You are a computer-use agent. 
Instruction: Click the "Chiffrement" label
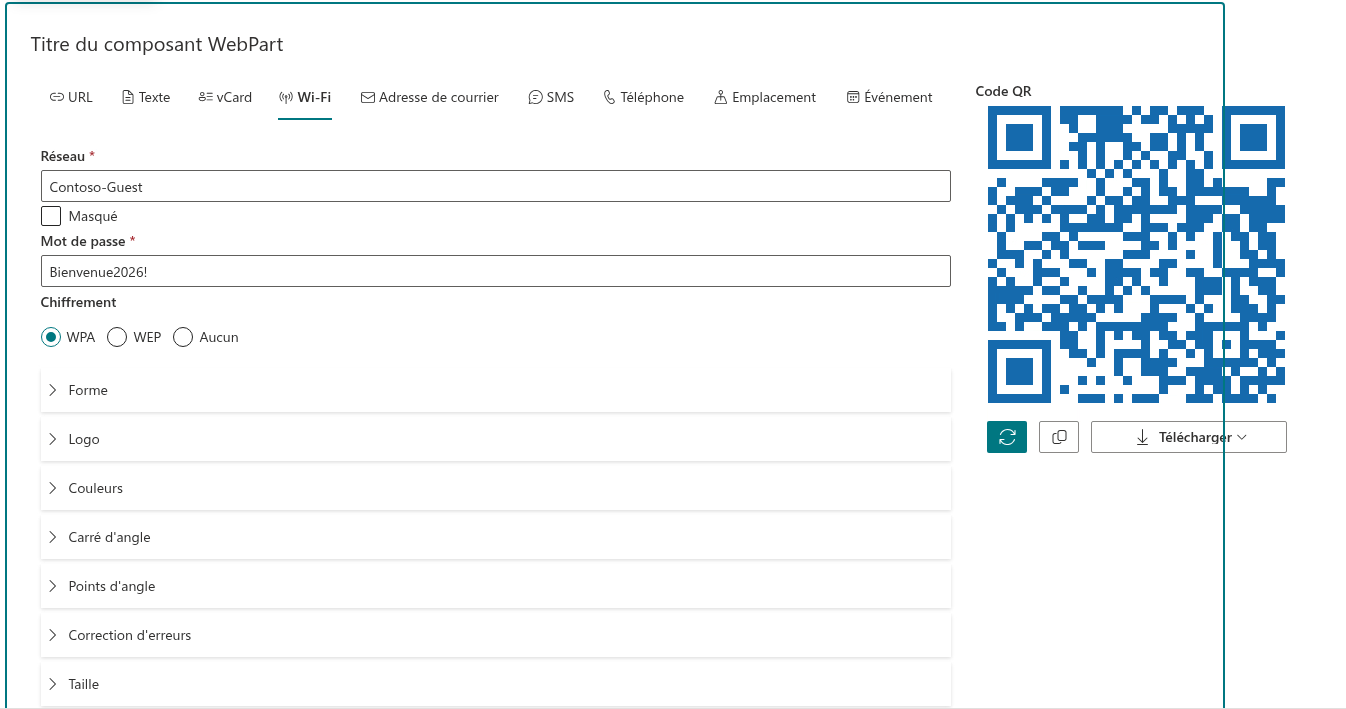point(79,302)
